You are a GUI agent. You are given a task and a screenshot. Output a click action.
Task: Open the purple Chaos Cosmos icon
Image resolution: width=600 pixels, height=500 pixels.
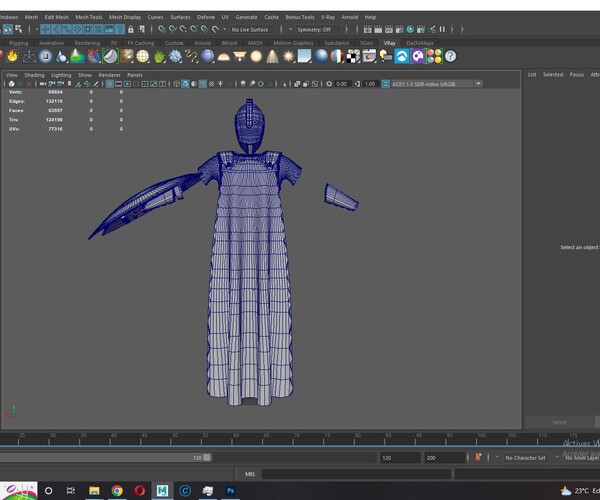[418, 56]
